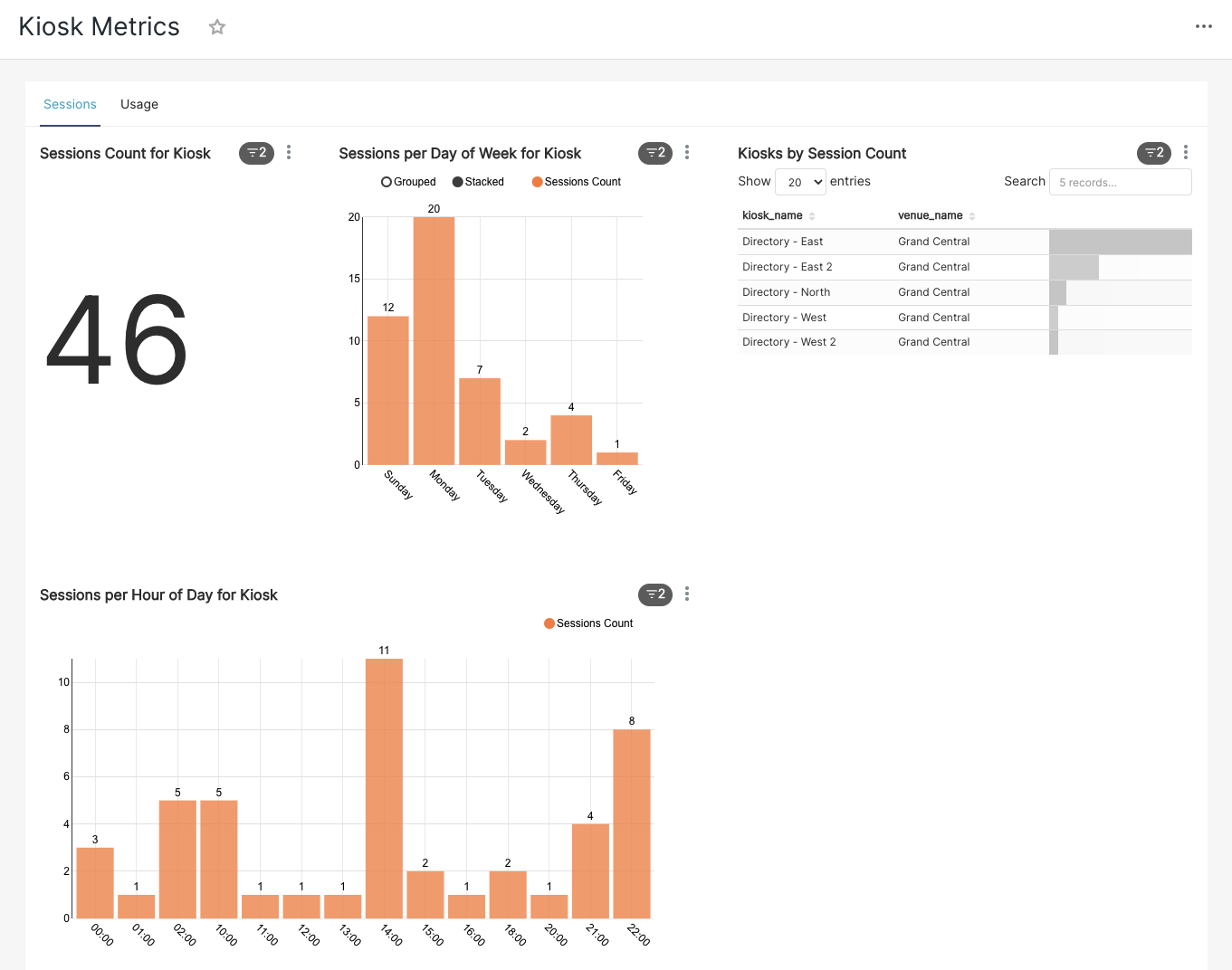Open kebab menu for Sessions per Hour of Day
Image resolution: width=1232 pixels, height=970 pixels.
click(x=687, y=594)
